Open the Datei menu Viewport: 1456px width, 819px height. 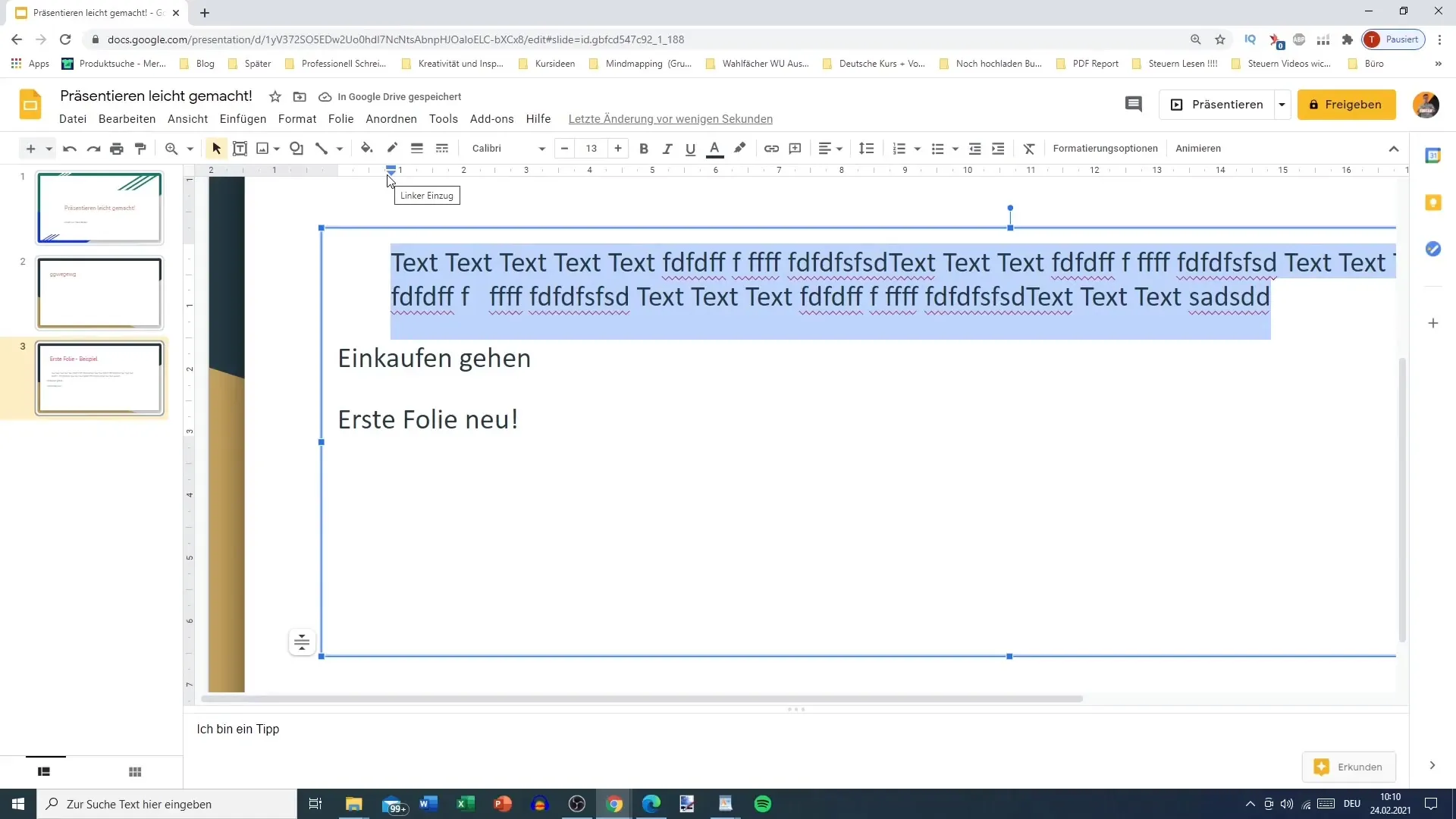tap(73, 119)
